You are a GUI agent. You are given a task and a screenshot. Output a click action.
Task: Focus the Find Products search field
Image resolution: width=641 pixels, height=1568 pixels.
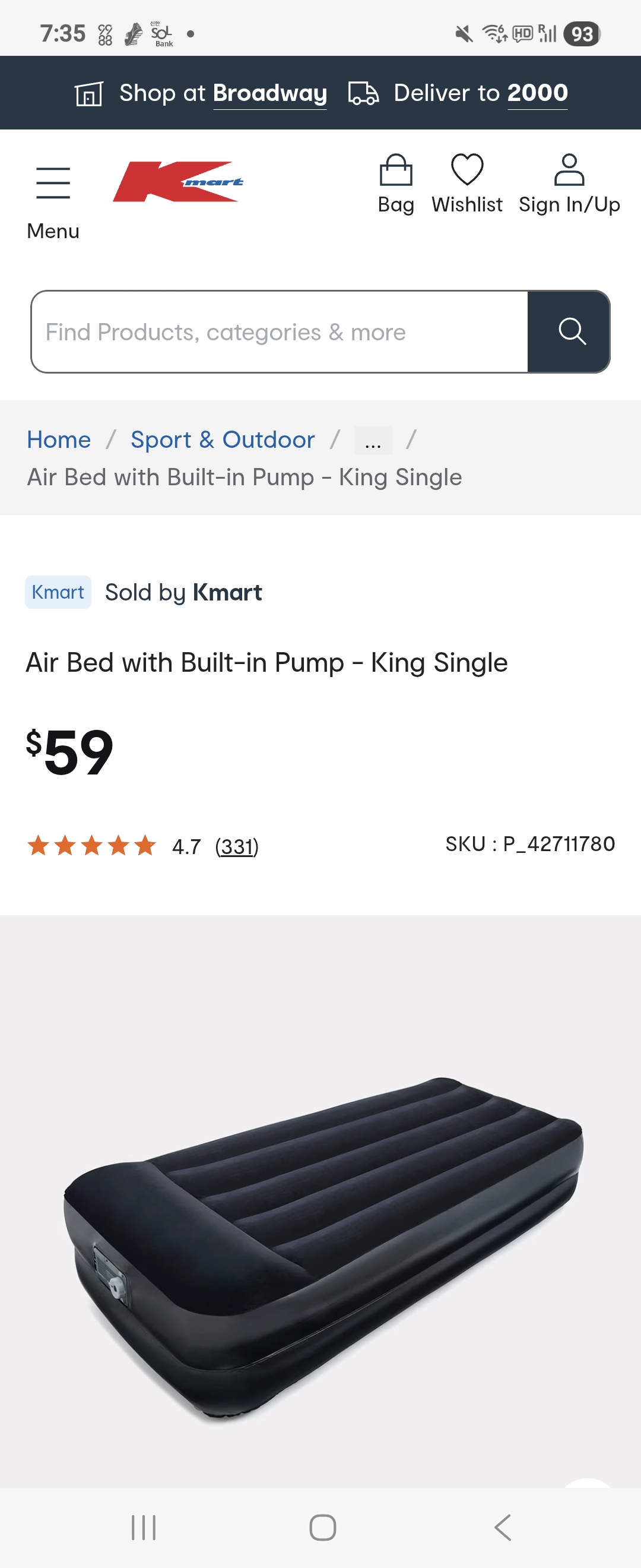[280, 333]
